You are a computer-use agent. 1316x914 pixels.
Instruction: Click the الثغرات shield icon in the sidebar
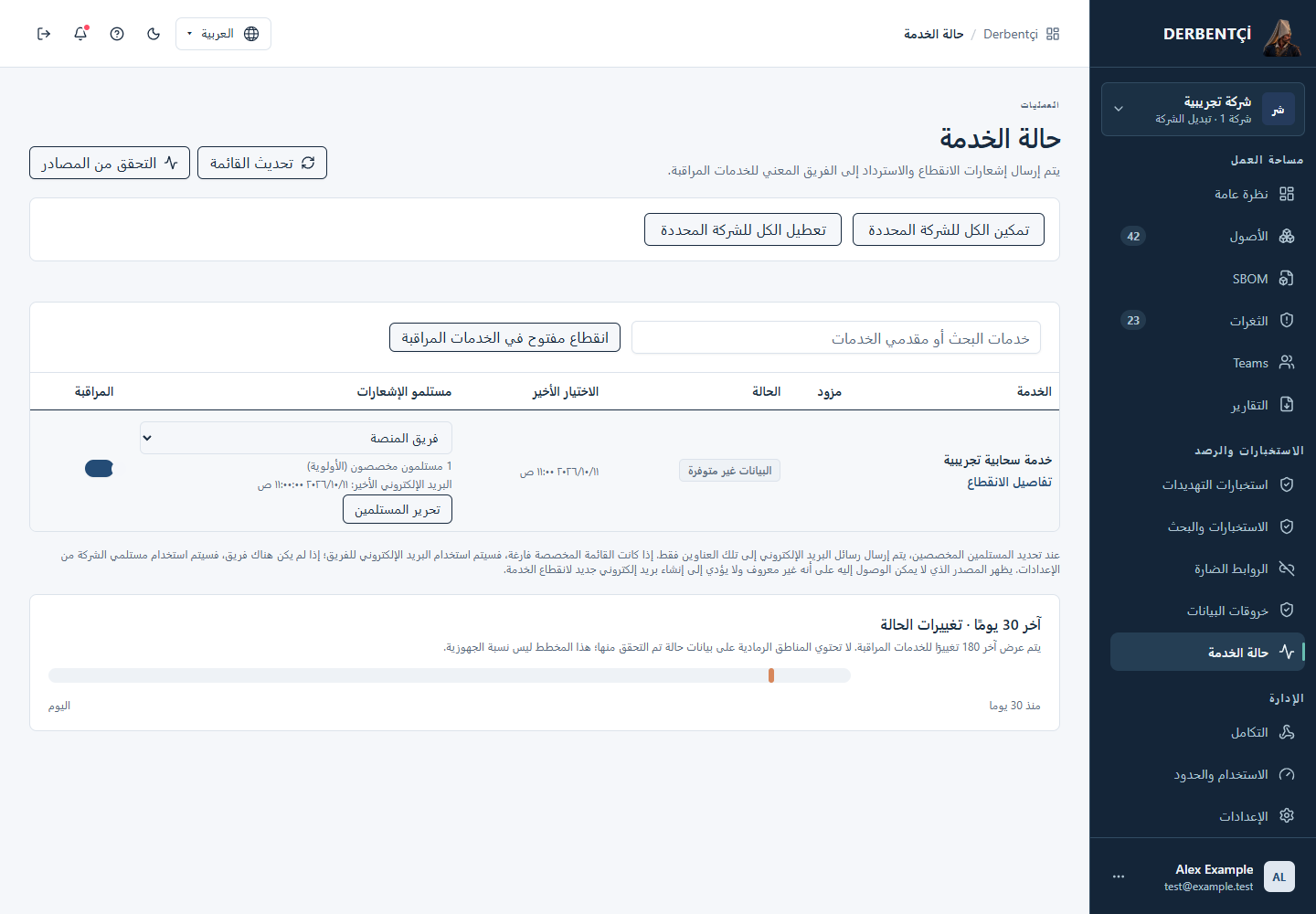(x=1287, y=320)
